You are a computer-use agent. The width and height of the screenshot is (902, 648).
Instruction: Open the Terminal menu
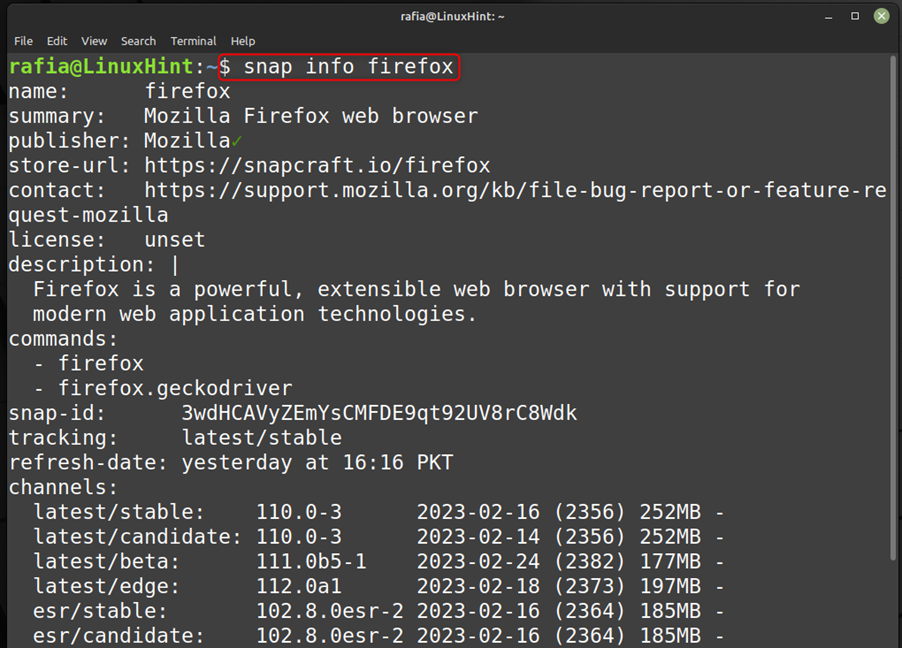tap(193, 41)
